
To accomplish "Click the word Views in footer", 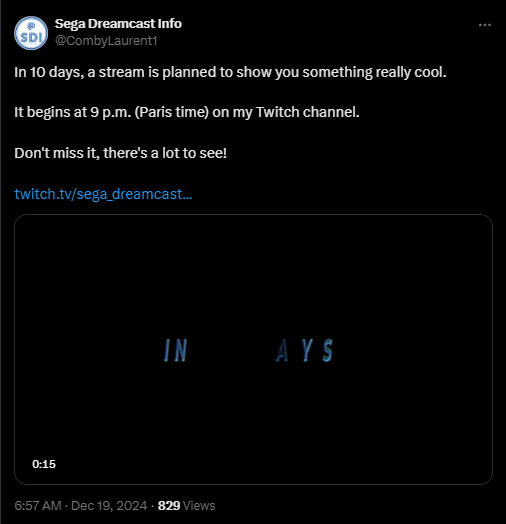I will (199, 506).
